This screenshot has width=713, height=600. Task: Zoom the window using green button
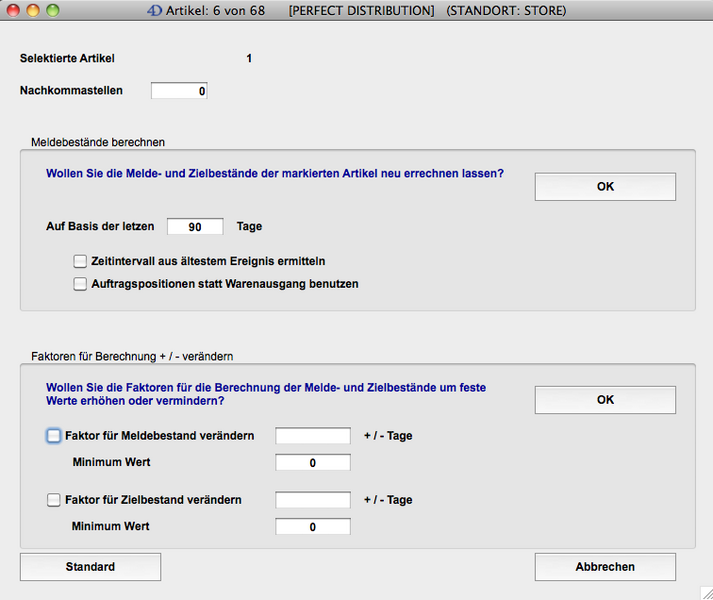coord(53,11)
